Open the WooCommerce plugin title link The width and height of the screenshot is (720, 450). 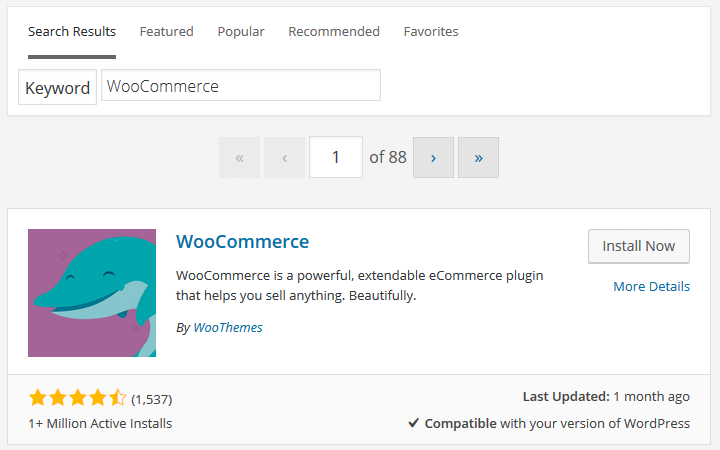(x=242, y=241)
